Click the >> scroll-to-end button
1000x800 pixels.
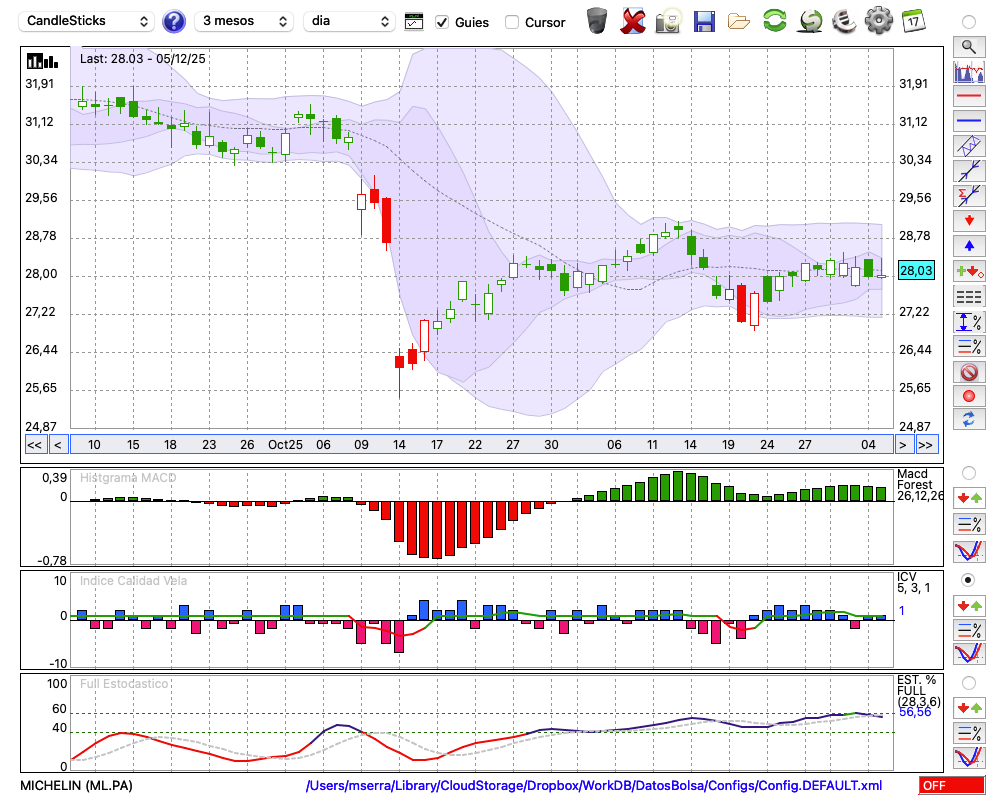[x=926, y=445]
